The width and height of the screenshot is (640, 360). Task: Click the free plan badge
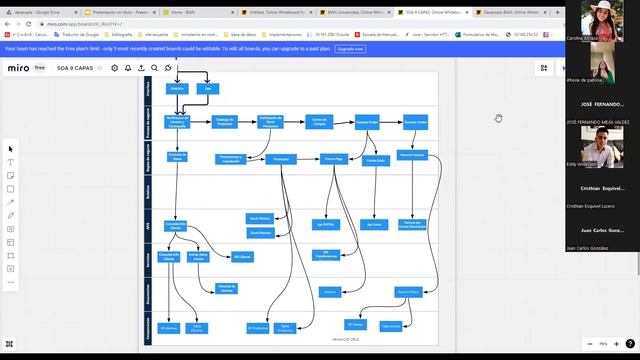40,68
